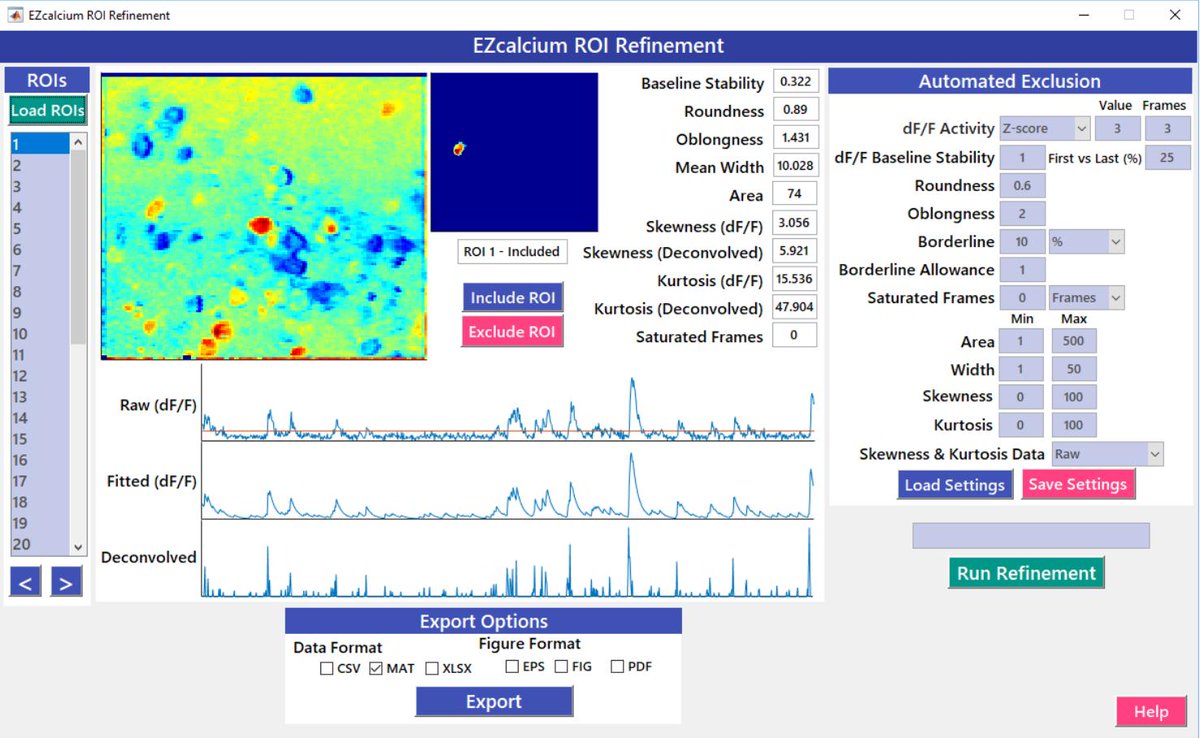Image resolution: width=1200 pixels, height=738 pixels.
Task: Click the Deconvolved trace plot
Action: click(x=508, y=560)
